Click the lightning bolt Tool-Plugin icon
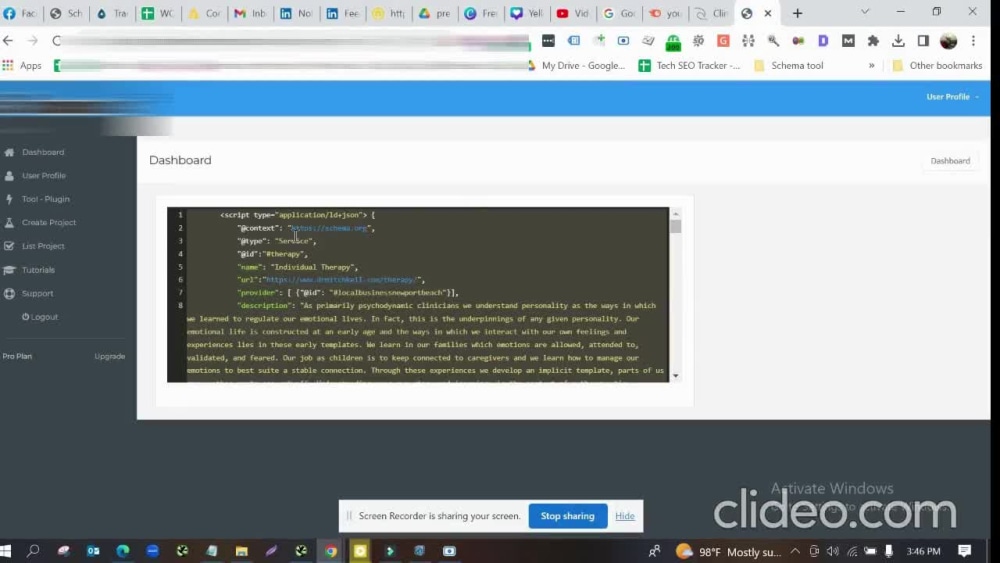This screenshot has height=563, width=1000. (9, 199)
